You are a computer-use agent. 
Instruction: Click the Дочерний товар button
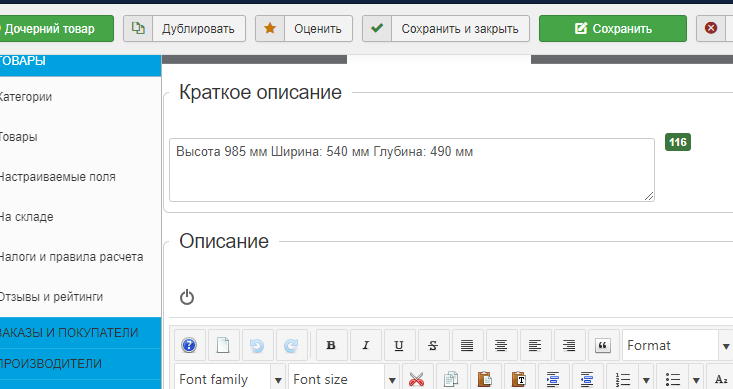pyautogui.click(x=56, y=29)
